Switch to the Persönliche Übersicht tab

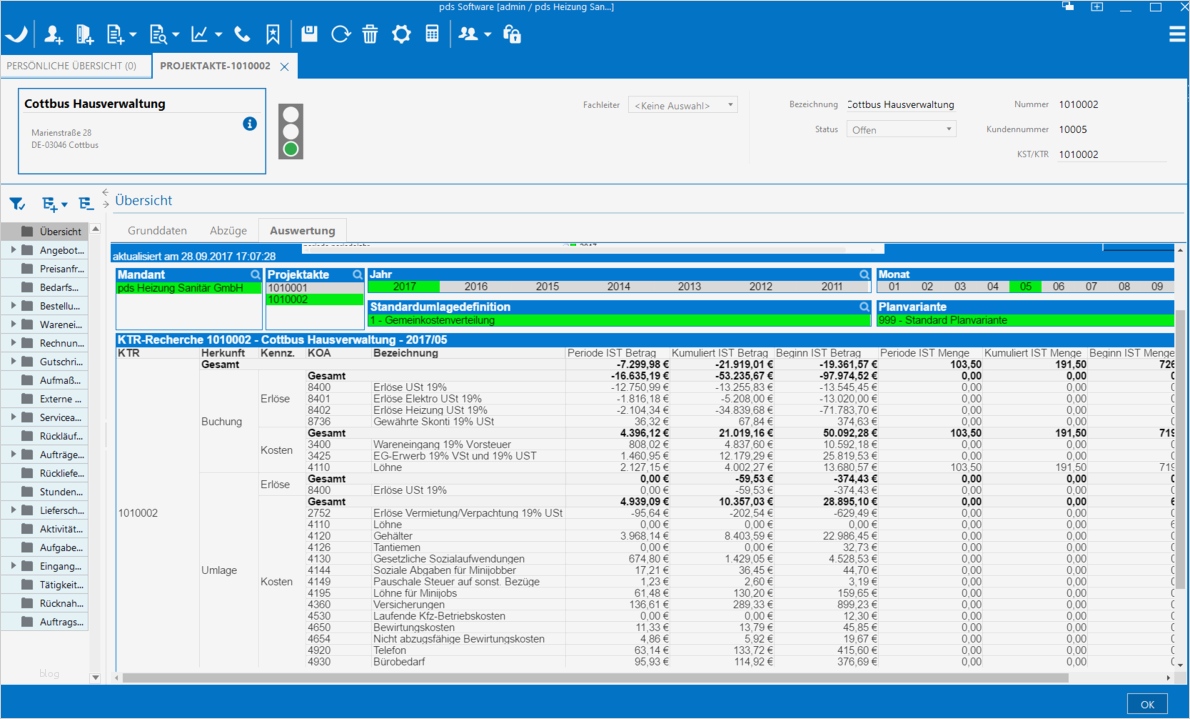[x=74, y=66]
